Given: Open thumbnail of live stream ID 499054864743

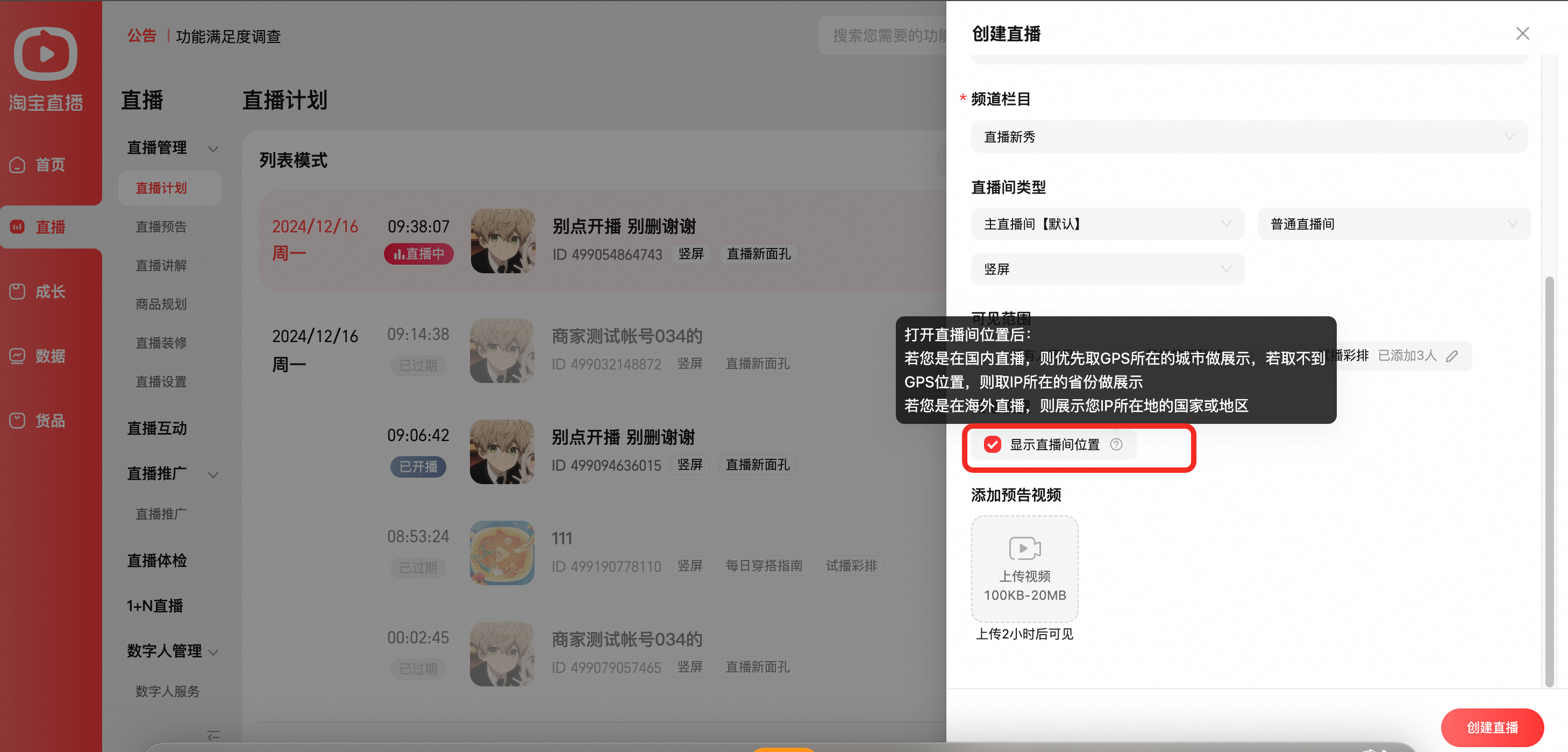Looking at the screenshot, I should (503, 241).
